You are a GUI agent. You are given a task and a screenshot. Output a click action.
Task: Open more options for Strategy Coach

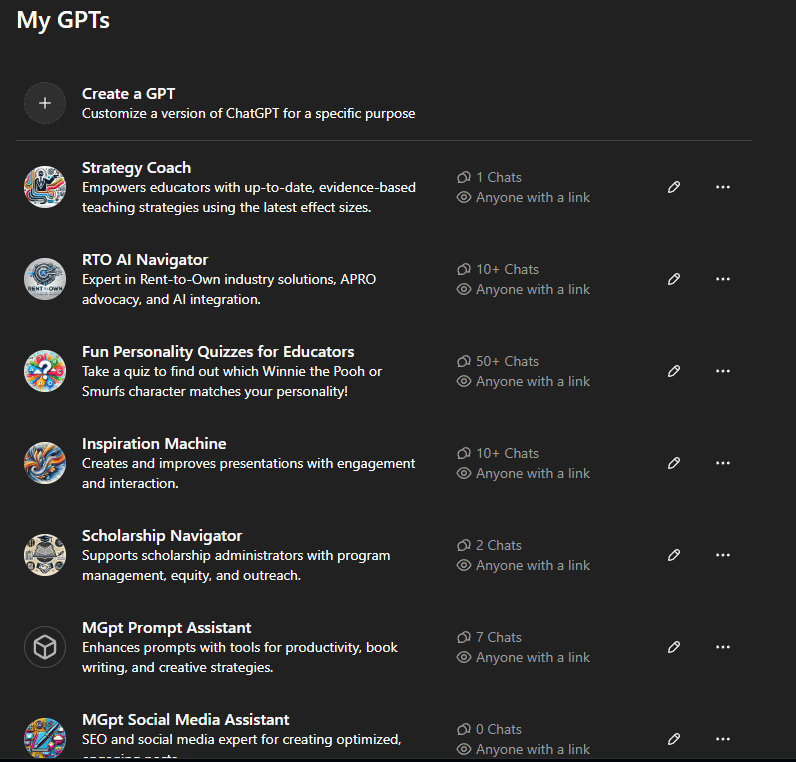(723, 187)
